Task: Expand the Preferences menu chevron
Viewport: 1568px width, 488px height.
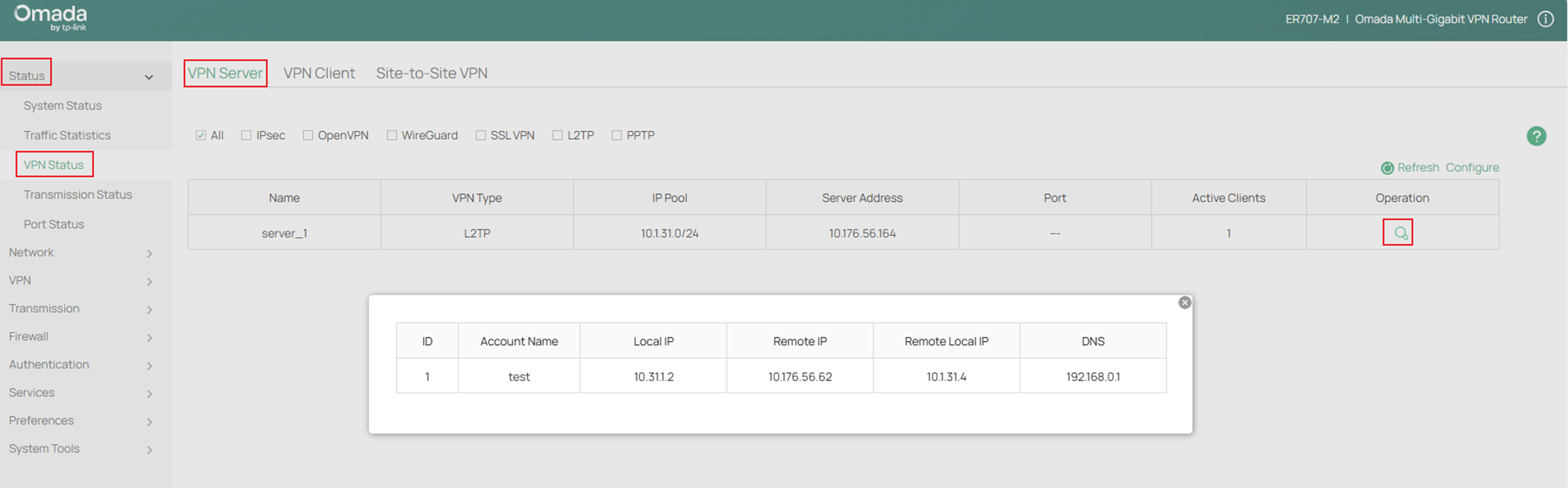Action: [150, 422]
